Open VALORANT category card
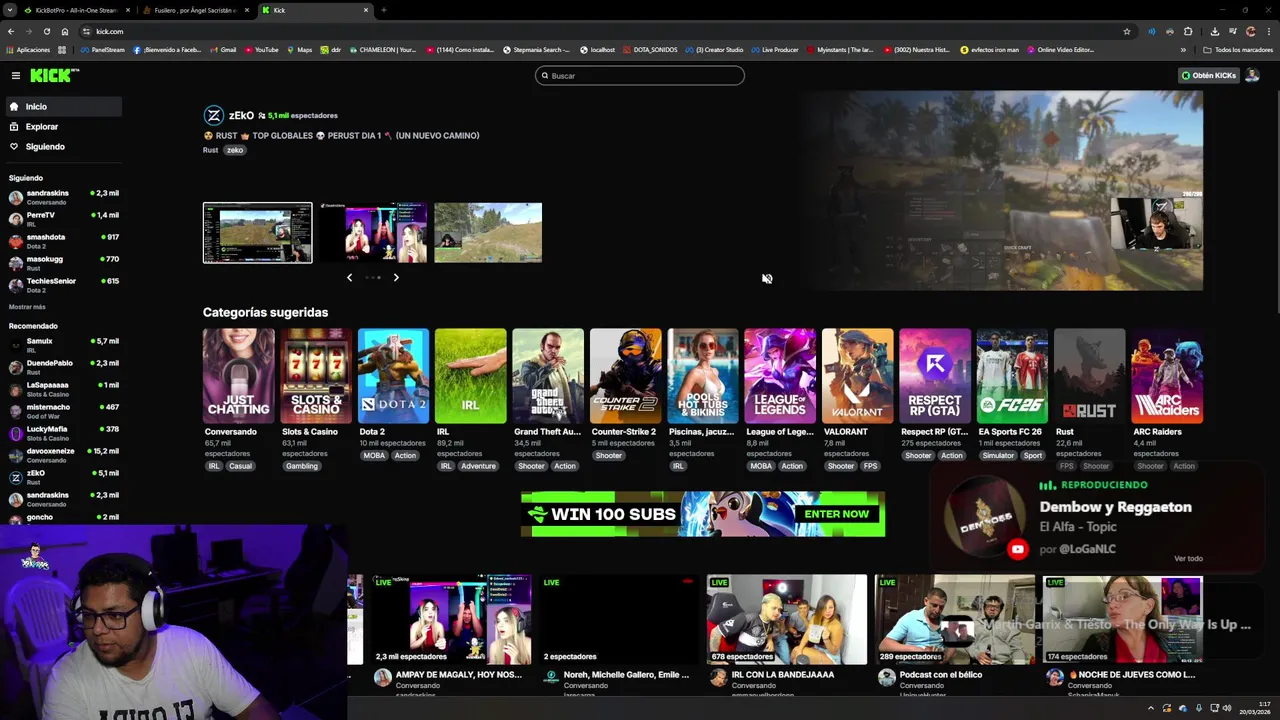Viewport: 1280px width, 720px height. (858, 376)
